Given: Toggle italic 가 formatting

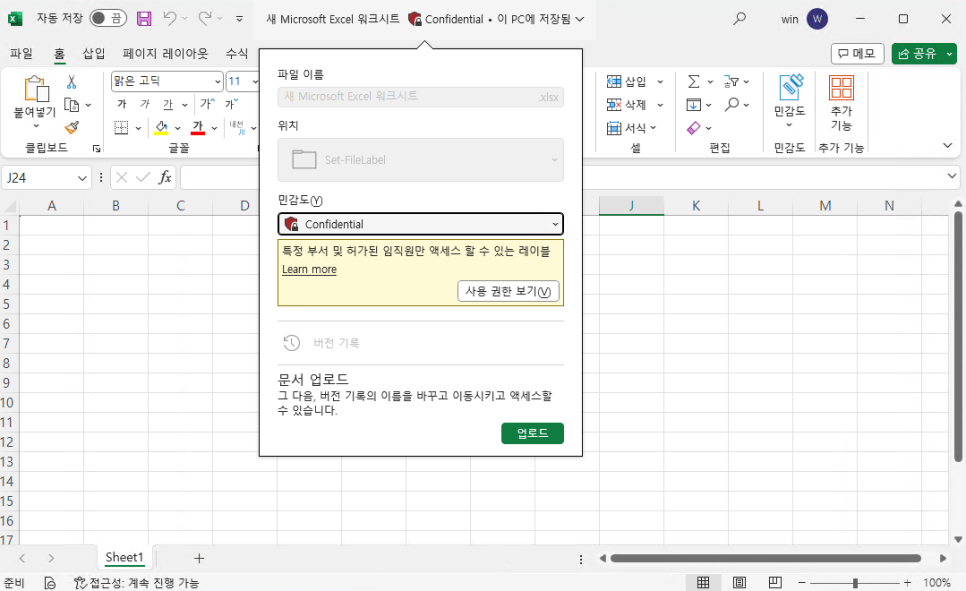Looking at the screenshot, I should pos(145,104).
